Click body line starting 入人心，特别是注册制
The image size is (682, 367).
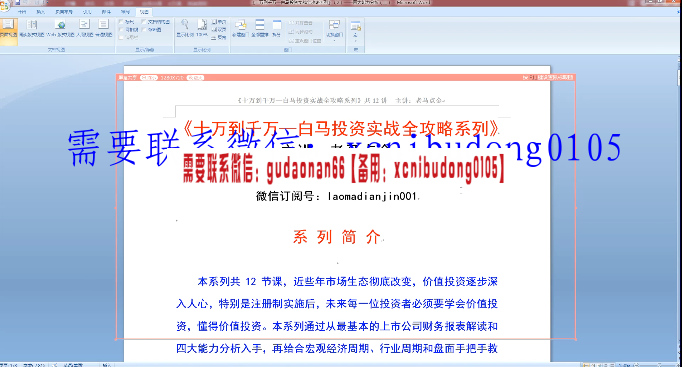coord(337,304)
